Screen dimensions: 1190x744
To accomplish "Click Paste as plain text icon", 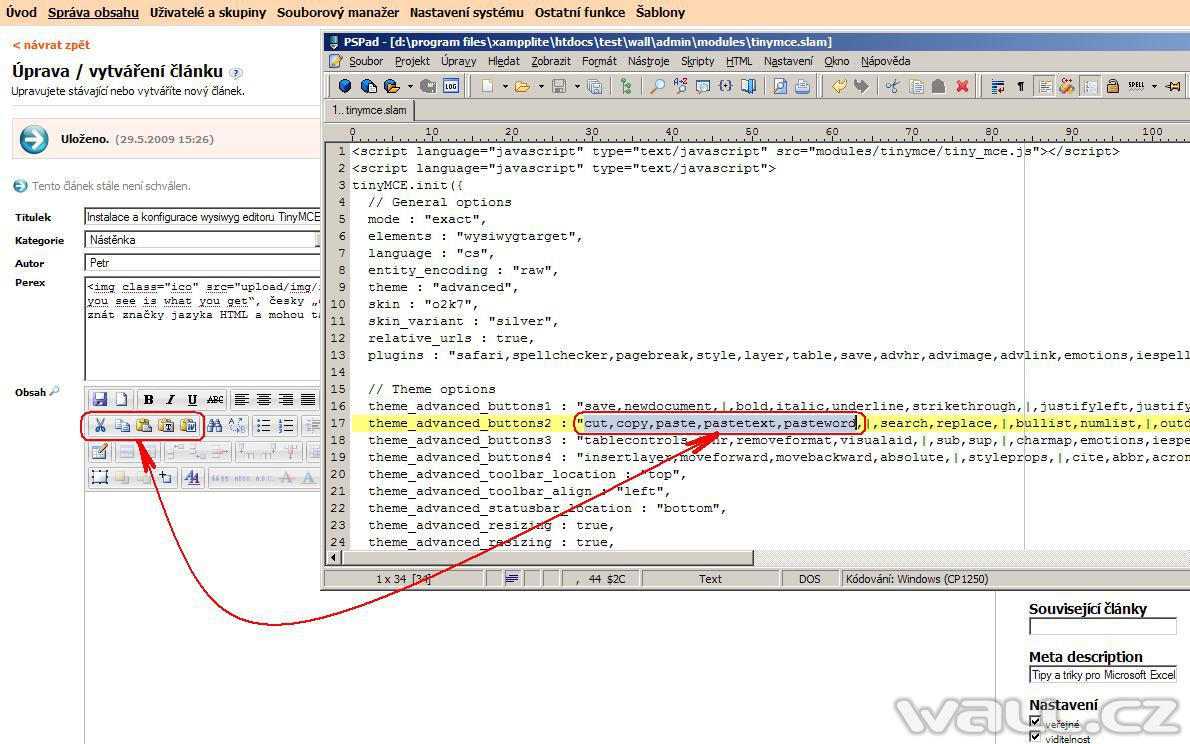I will click(x=165, y=426).
